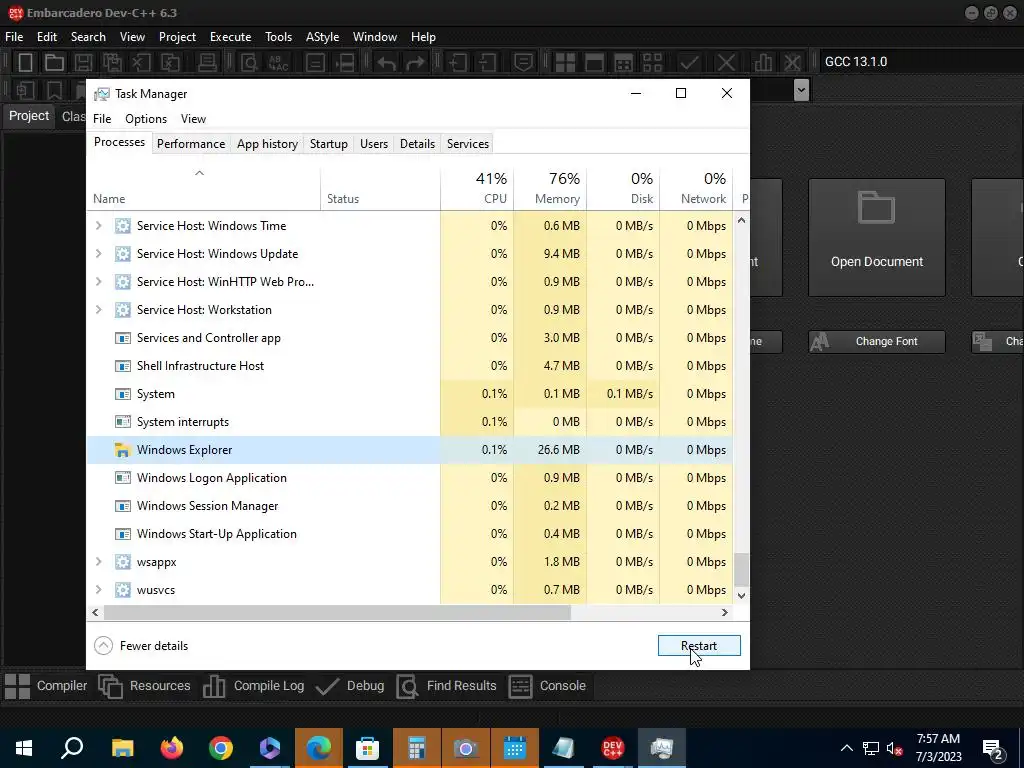The image size is (1024, 768).
Task: Click the Find magnifier icon in Dev-C++ toolbar
Action: tap(249, 62)
